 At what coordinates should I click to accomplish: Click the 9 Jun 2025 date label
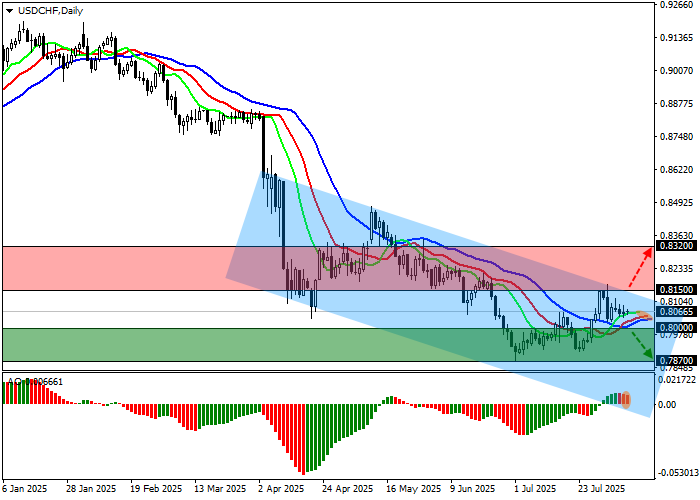(x=473, y=489)
